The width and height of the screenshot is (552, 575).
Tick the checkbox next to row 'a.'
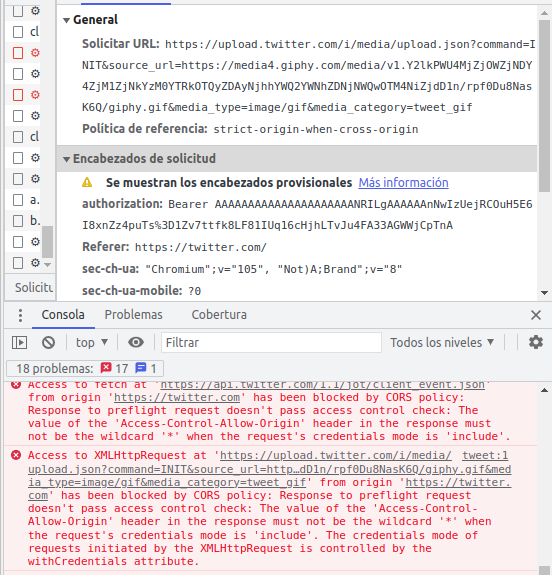(x=18, y=200)
